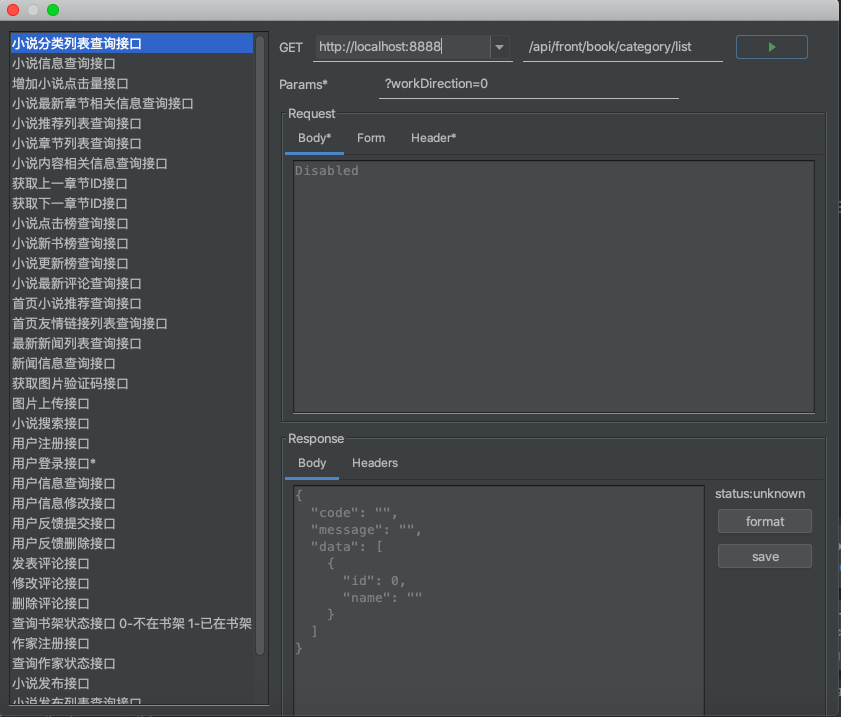This screenshot has height=717, width=841.
Task: Click the save button
Action: tap(765, 557)
